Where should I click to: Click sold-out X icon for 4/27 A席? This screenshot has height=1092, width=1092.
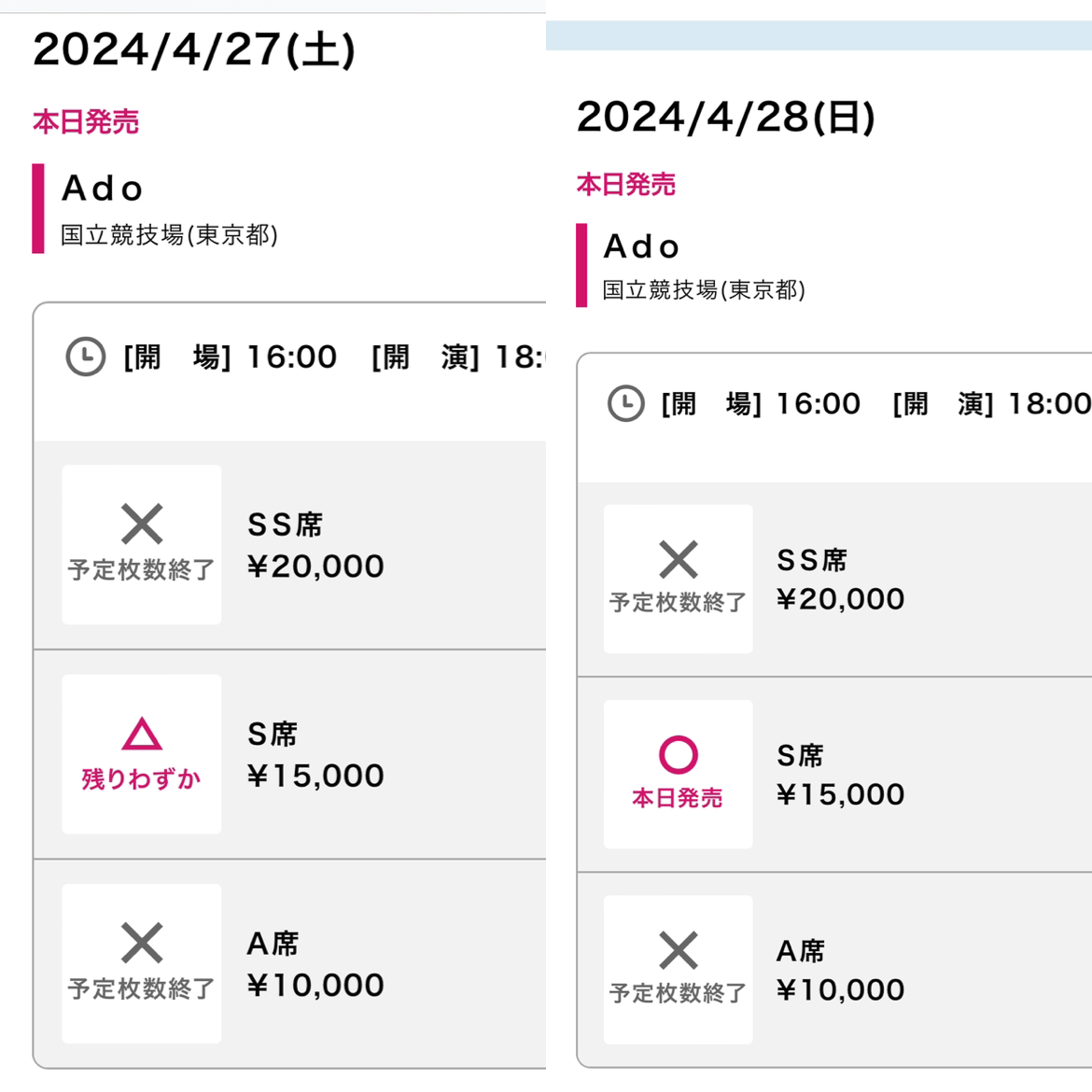pos(142,944)
